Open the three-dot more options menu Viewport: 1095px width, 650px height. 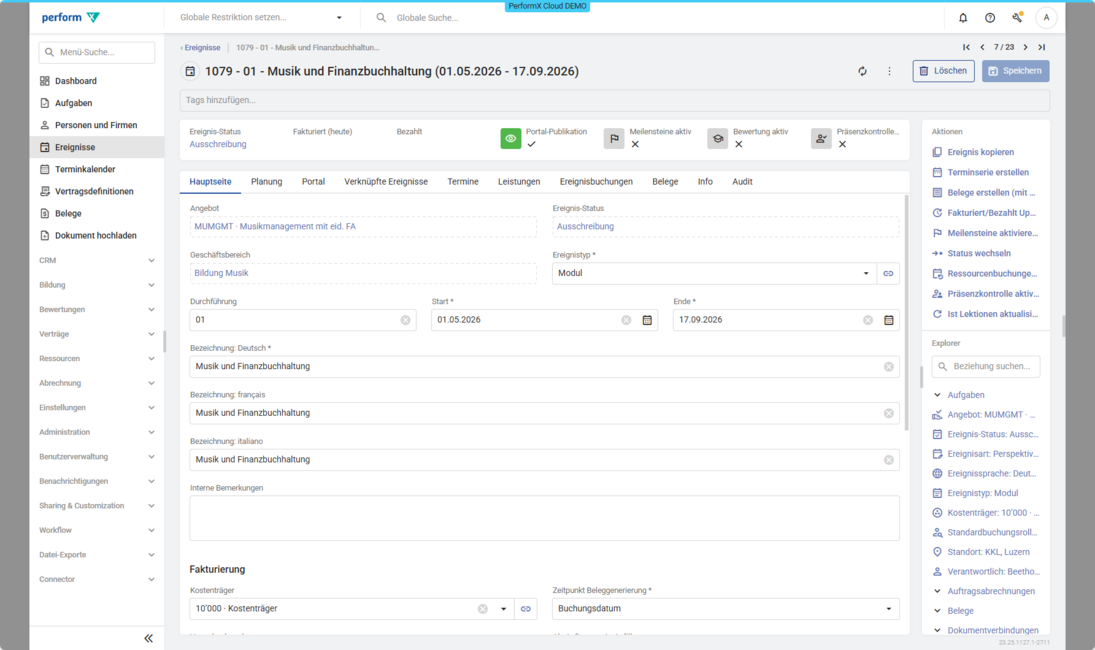point(889,71)
